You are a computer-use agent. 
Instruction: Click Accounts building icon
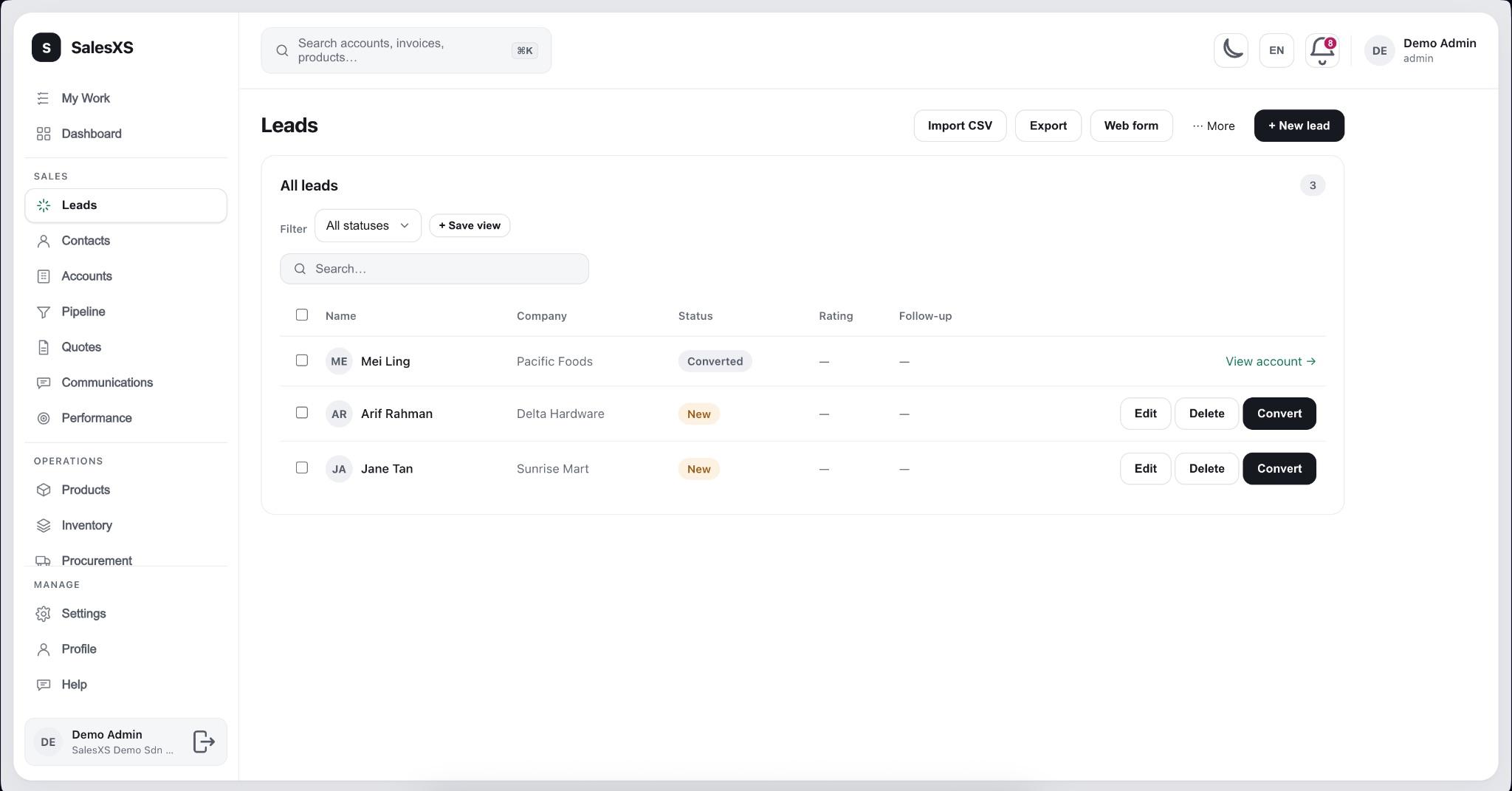(44, 276)
